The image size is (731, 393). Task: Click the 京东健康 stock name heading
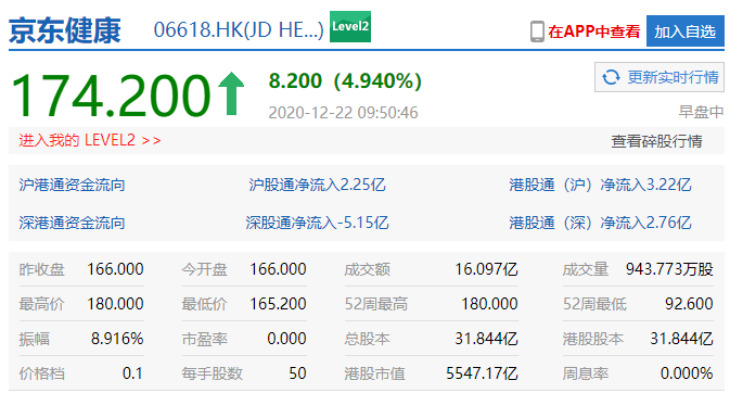[65, 31]
